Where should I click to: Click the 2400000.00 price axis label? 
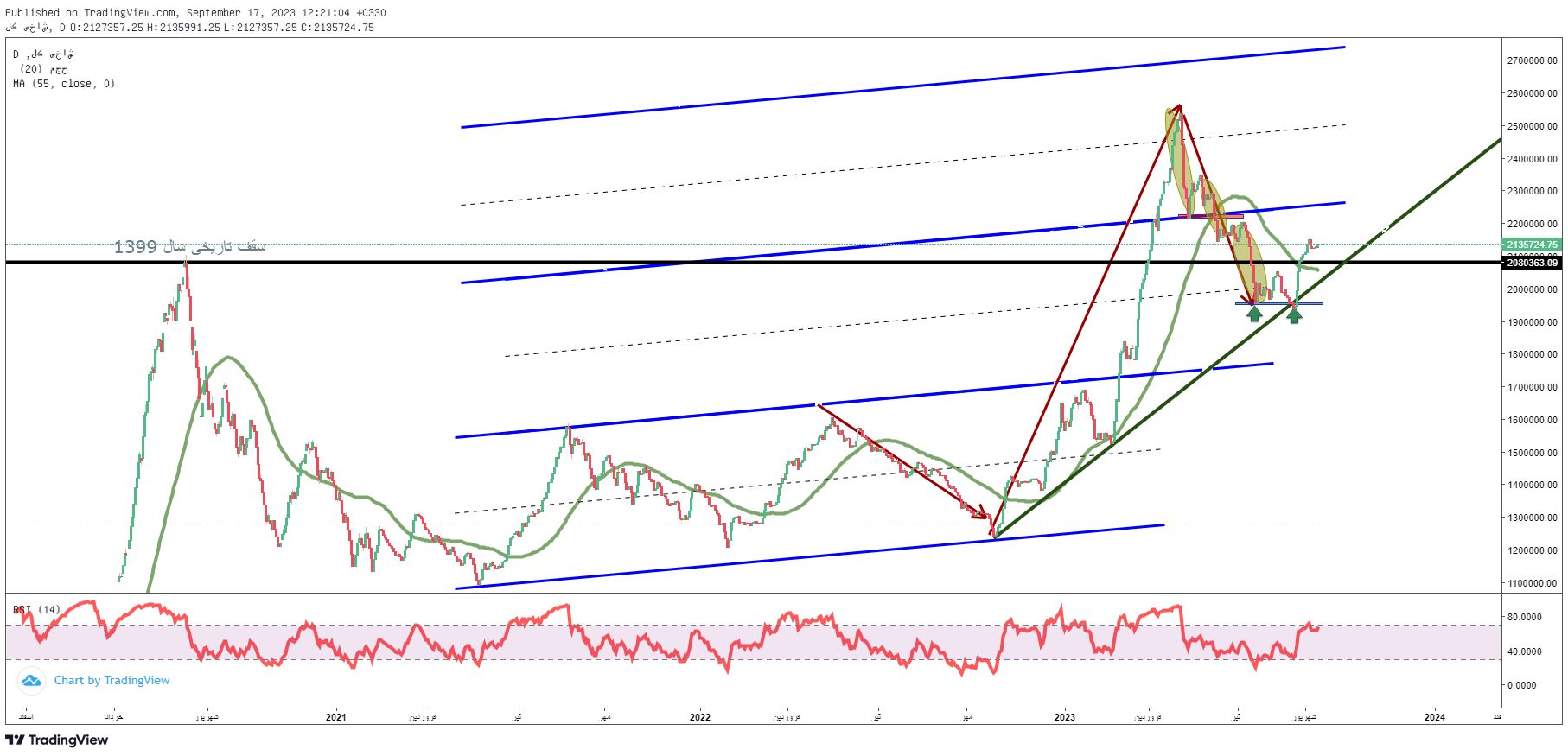click(1532, 159)
